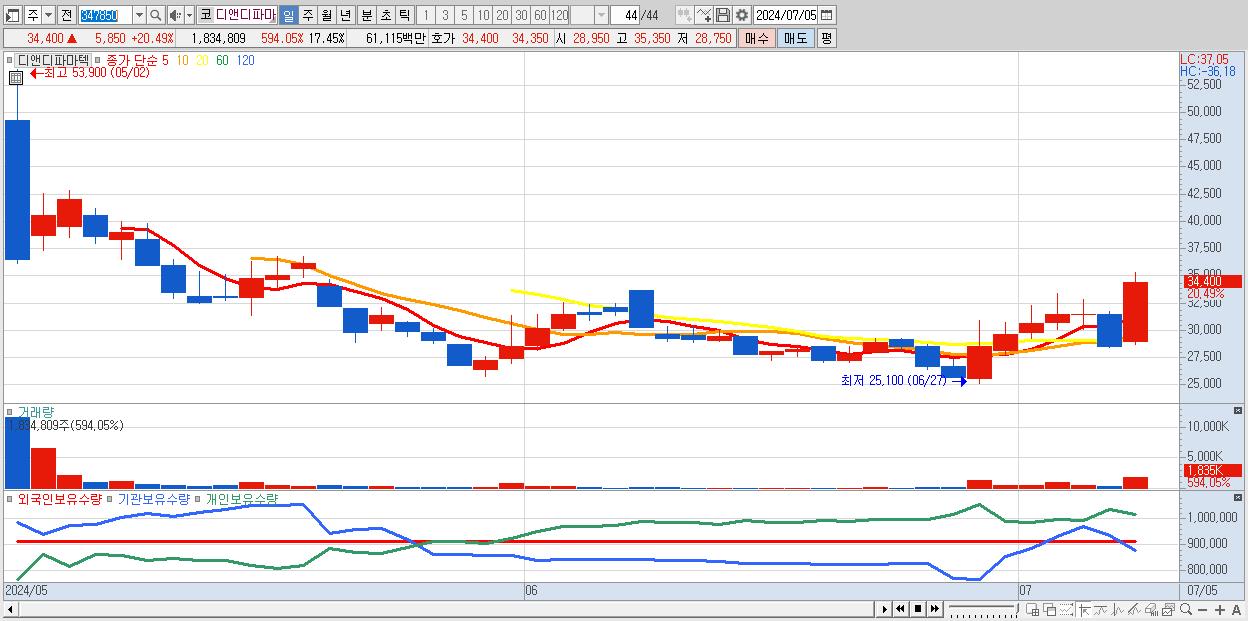
Task: Click the overlapping windows icon at bottom
Action: click(1049, 610)
